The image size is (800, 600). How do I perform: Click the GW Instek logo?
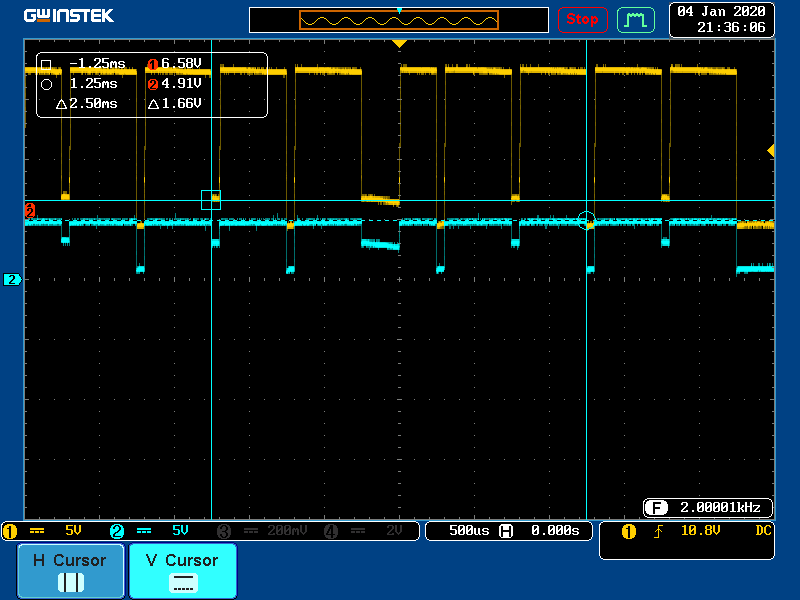tap(69, 16)
